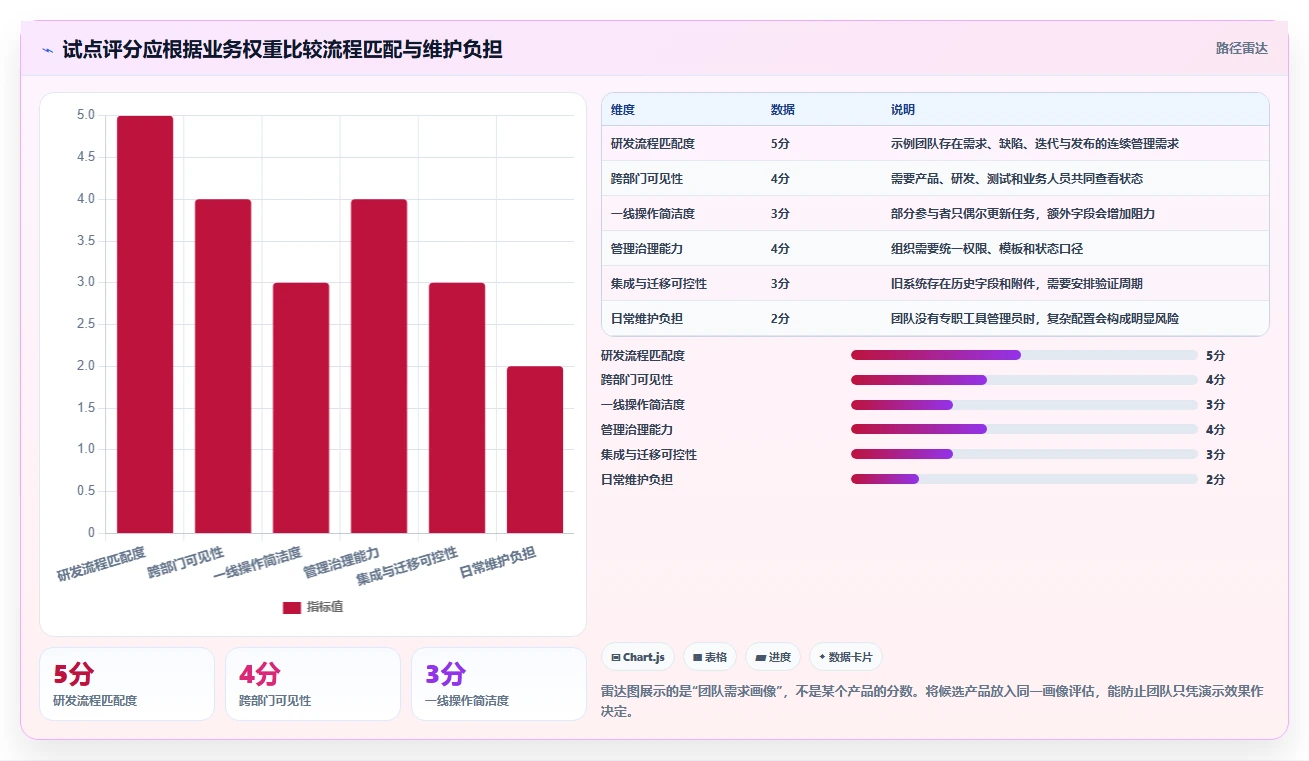Click the 管理治理能力 bar in chart
The height and width of the screenshot is (761, 1309).
point(379,366)
